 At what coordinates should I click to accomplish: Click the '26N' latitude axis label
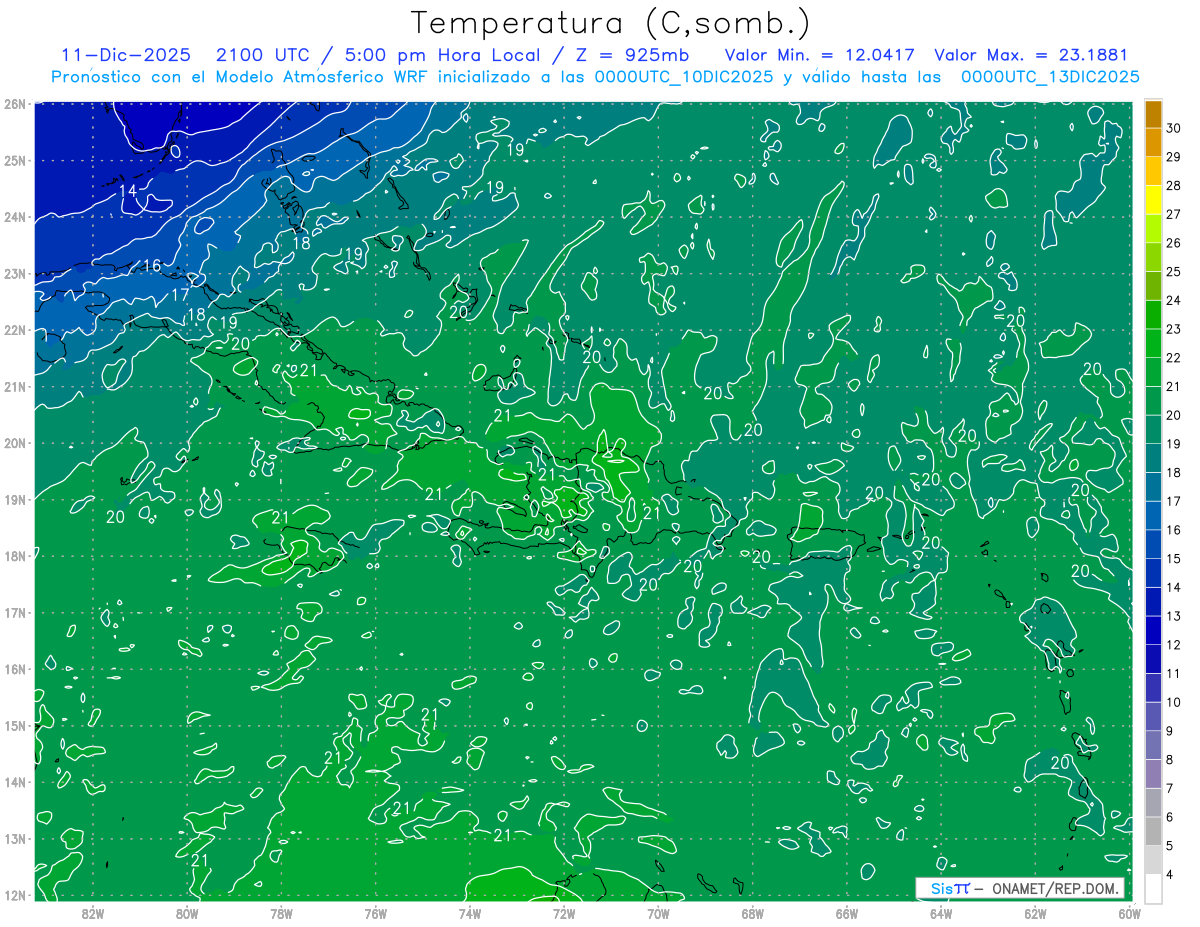point(14,104)
